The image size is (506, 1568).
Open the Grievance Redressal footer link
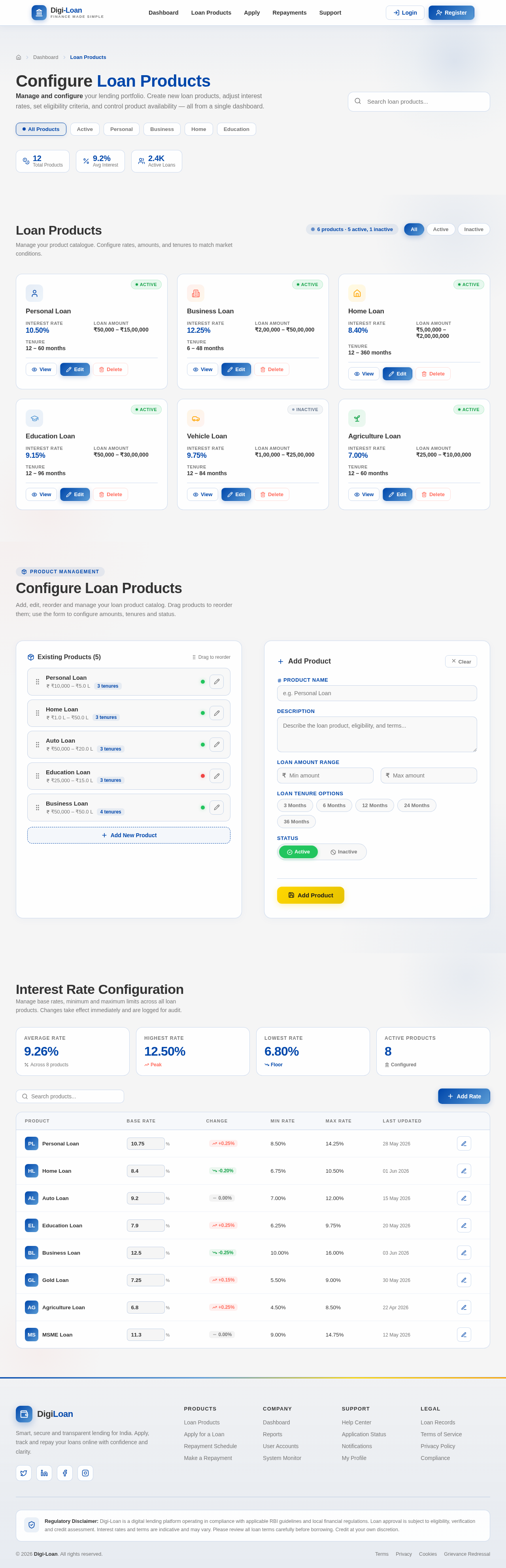coord(466,1554)
